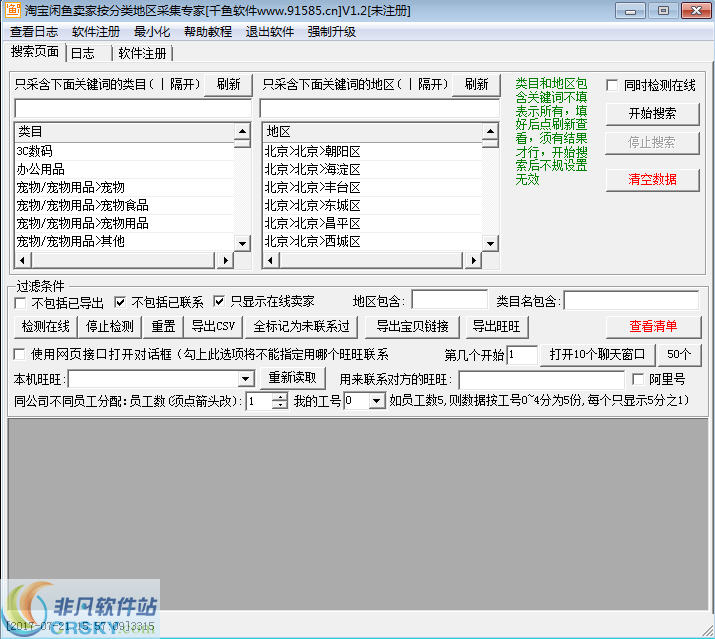Focus the category keyword input field

133,109
